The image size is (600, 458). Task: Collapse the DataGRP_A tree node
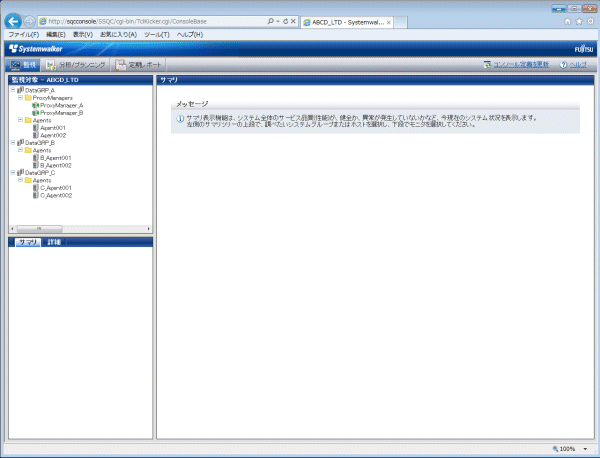coord(13,90)
